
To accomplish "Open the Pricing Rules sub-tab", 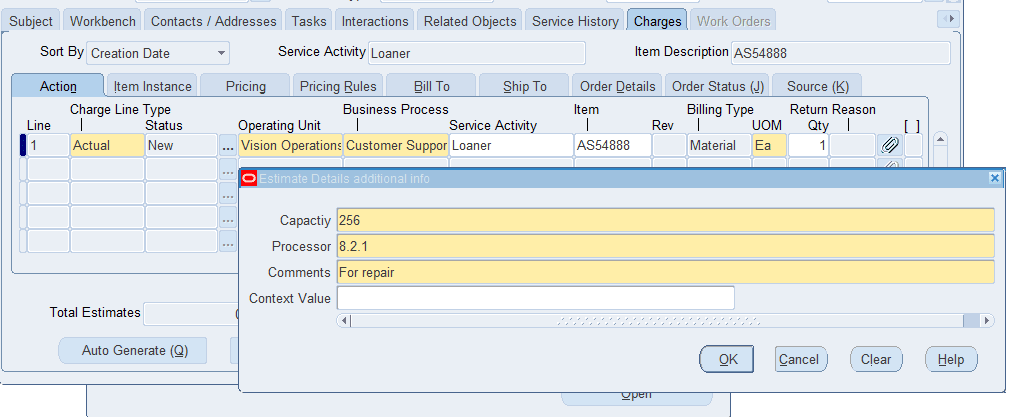I will pos(338,86).
